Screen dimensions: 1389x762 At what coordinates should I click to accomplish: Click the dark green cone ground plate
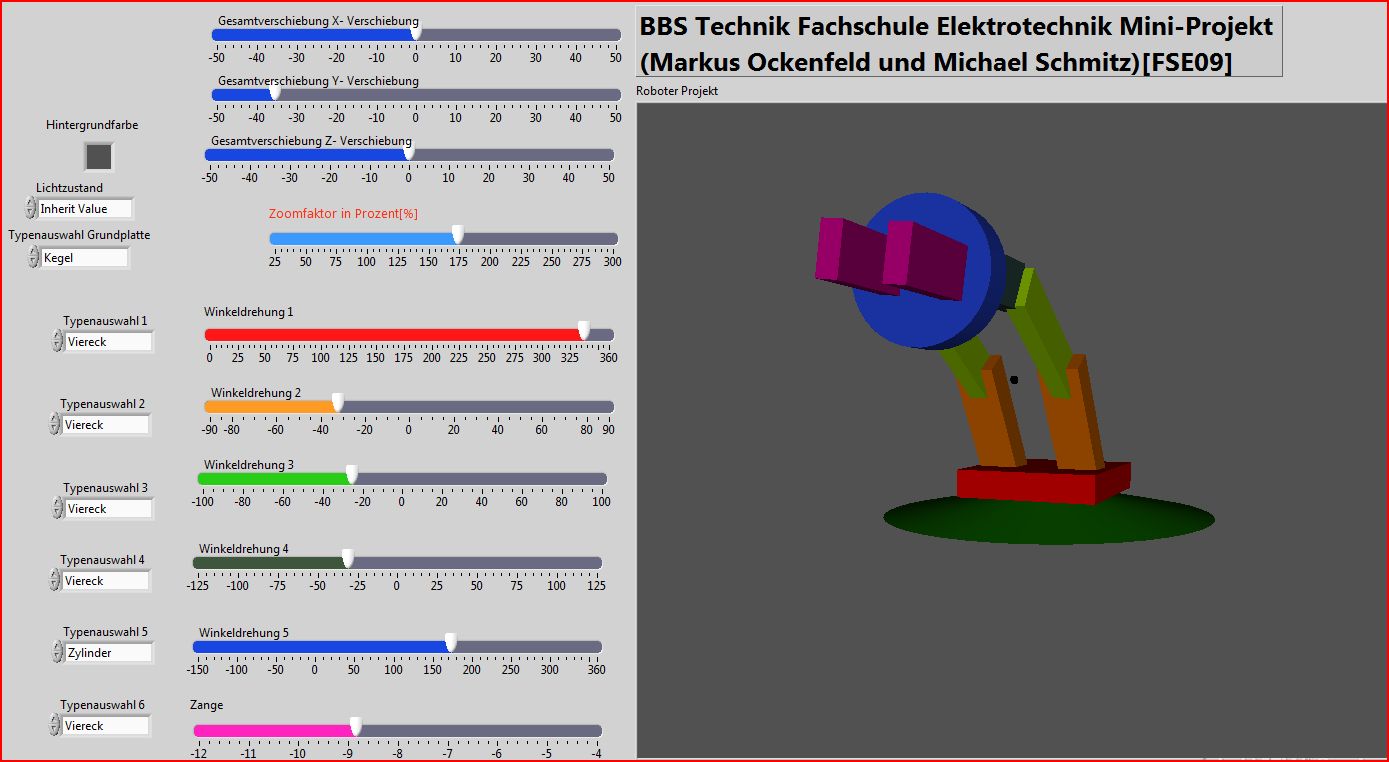pos(1049,520)
